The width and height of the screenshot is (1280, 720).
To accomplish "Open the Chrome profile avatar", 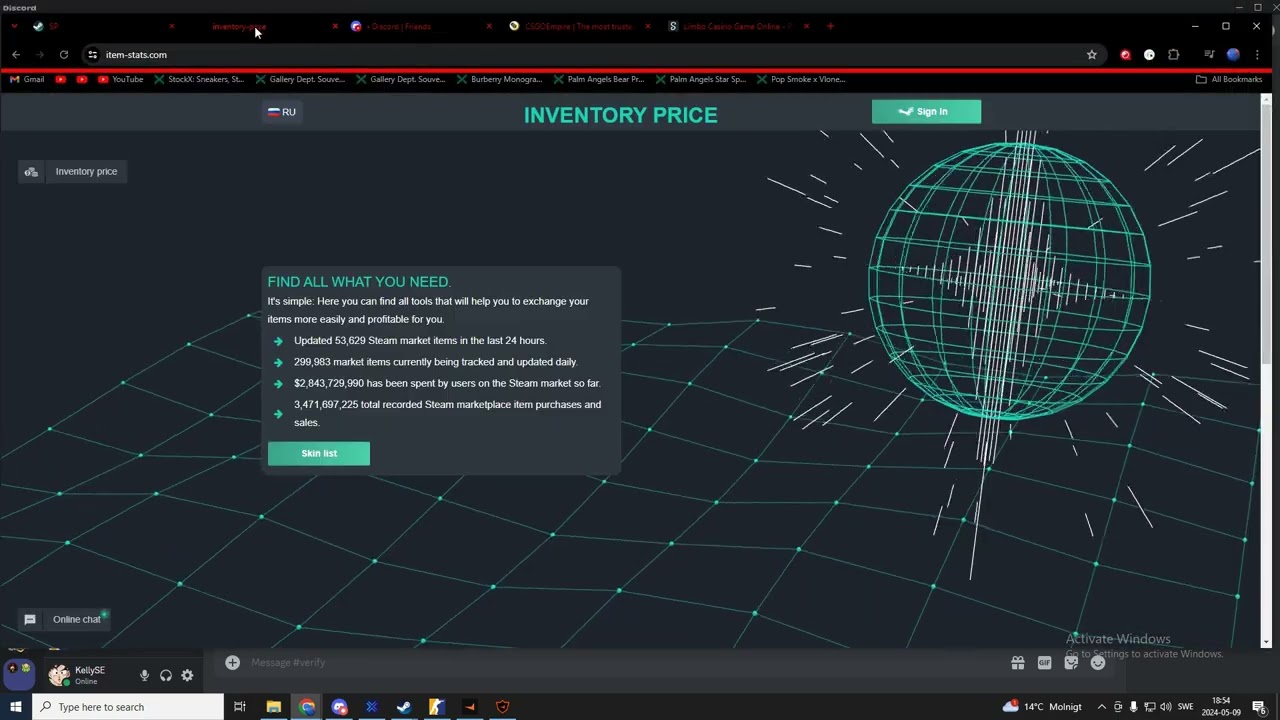I will pyautogui.click(x=1233, y=55).
